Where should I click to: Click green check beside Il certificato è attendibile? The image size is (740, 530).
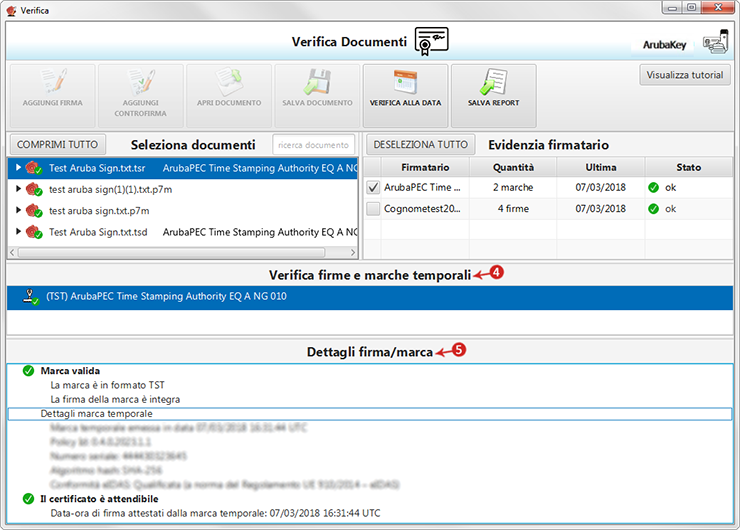pyautogui.click(x=28, y=499)
